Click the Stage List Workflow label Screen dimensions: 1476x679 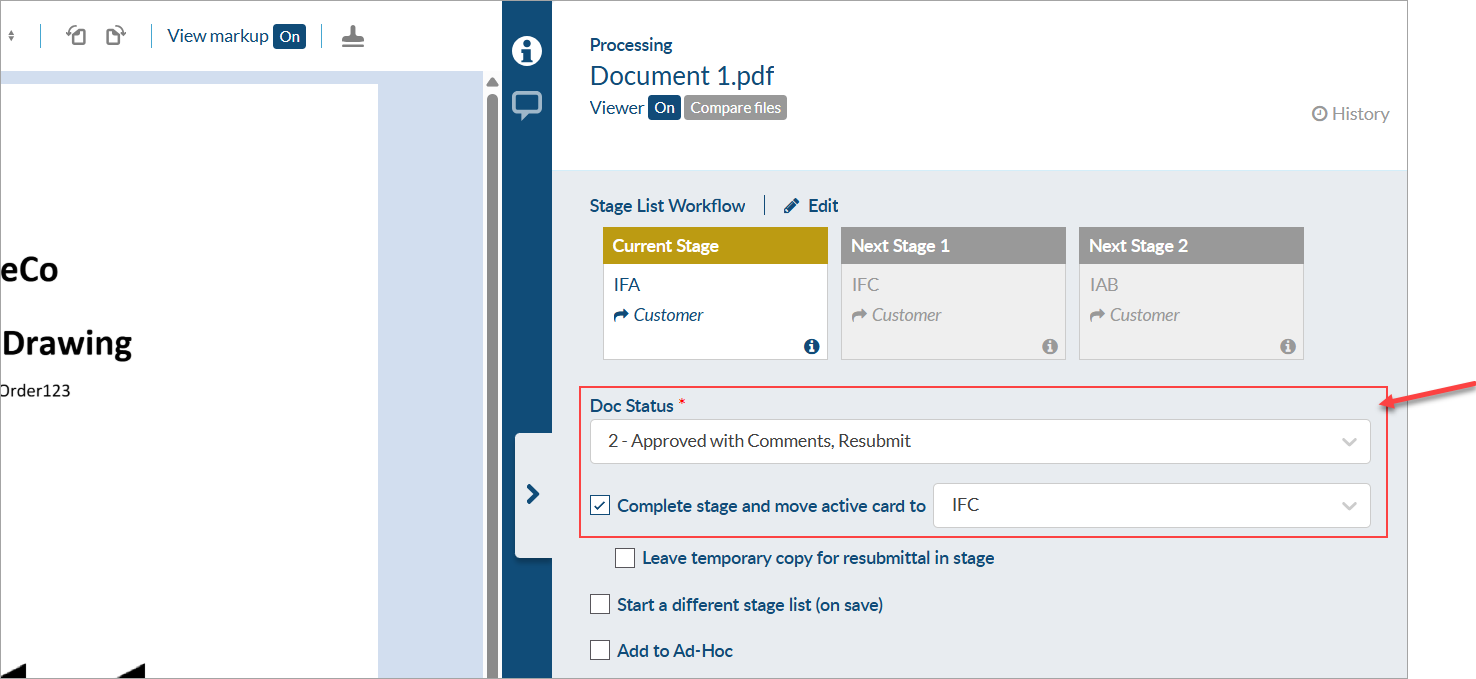pyautogui.click(x=667, y=205)
